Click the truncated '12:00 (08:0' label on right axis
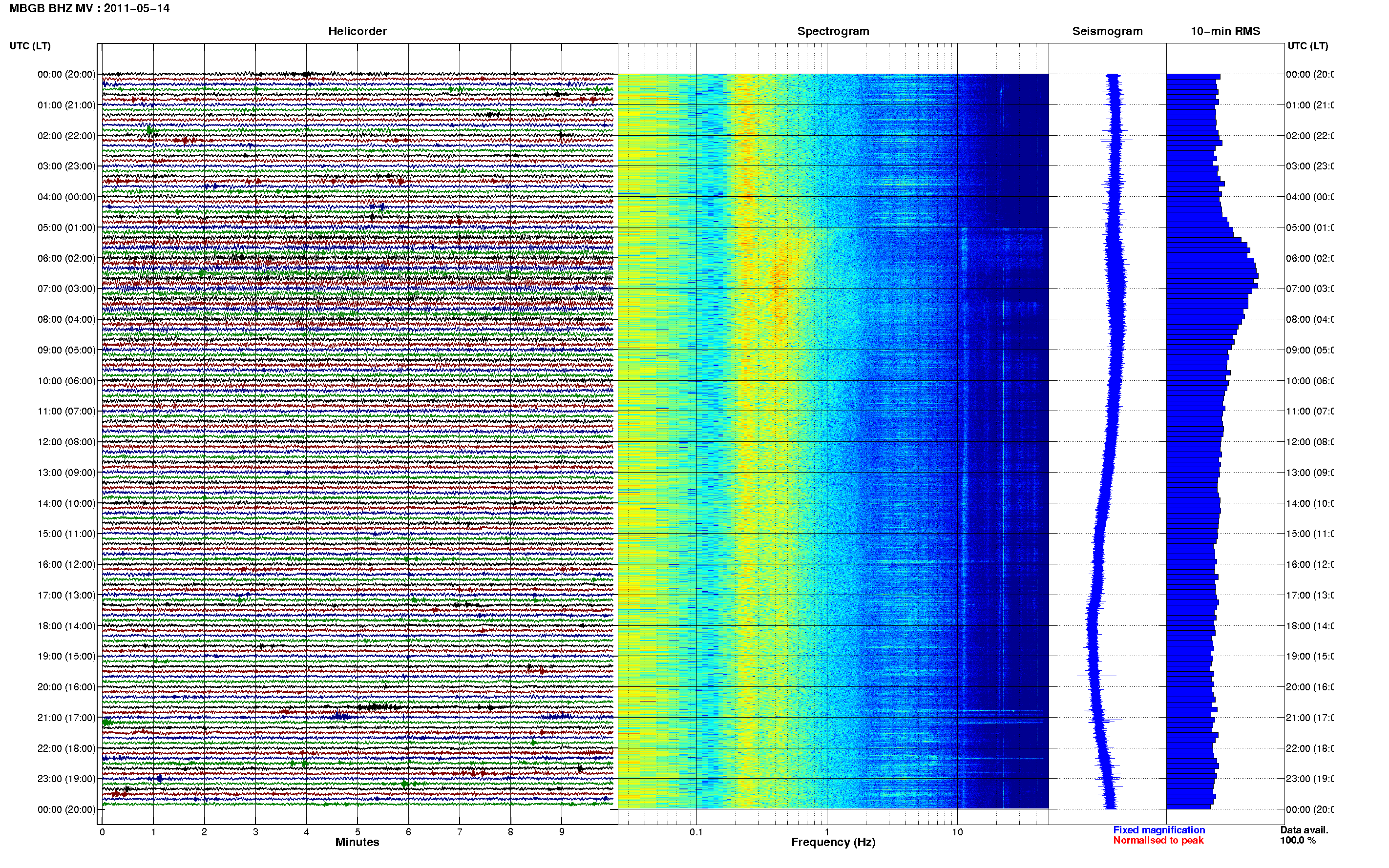The height and width of the screenshot is (868, 1389). pos(1310,442)
